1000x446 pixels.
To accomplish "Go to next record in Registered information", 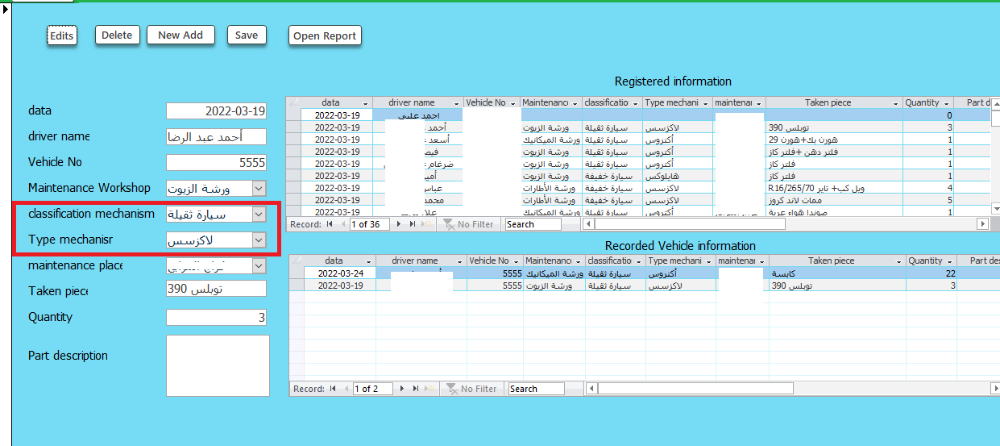I will [398, 224].
